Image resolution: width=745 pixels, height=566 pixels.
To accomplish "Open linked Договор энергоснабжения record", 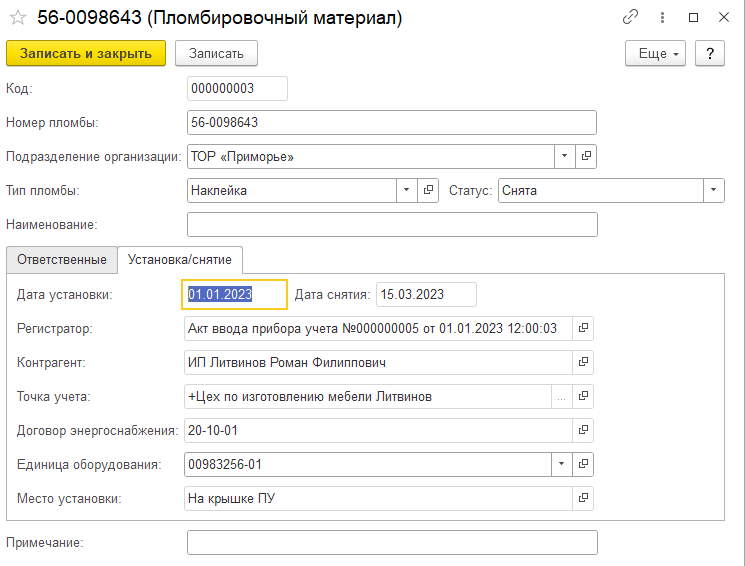I will point(584,431).
